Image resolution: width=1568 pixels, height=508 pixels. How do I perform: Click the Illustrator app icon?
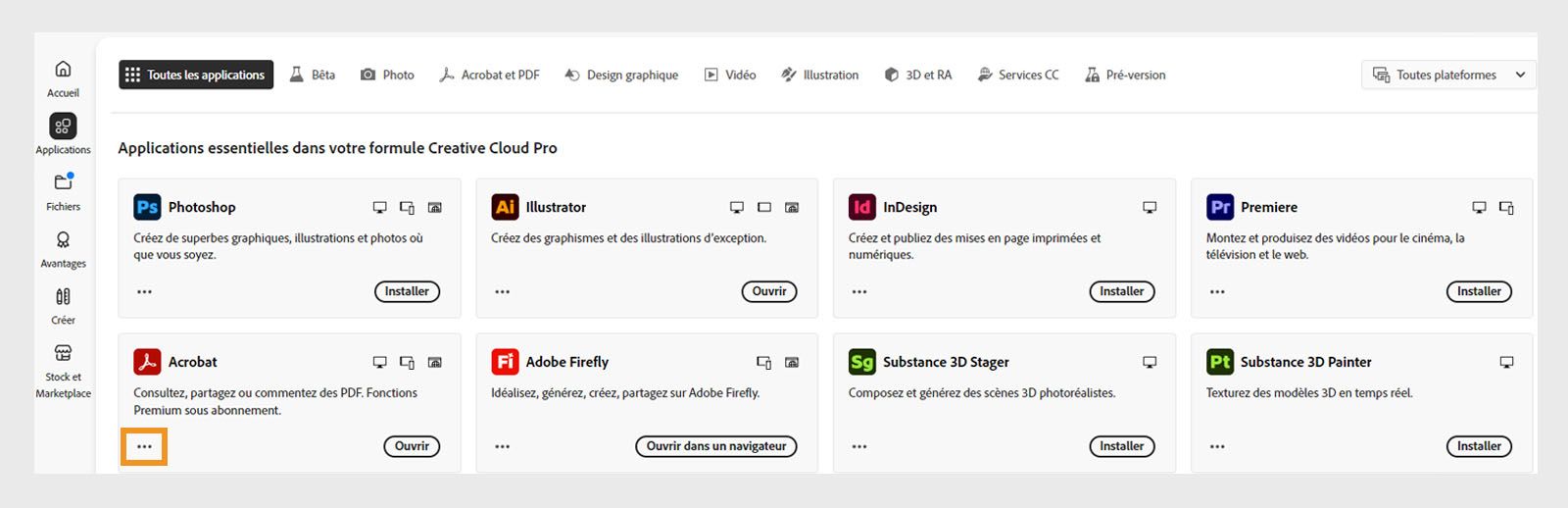[x=505, y=207]
